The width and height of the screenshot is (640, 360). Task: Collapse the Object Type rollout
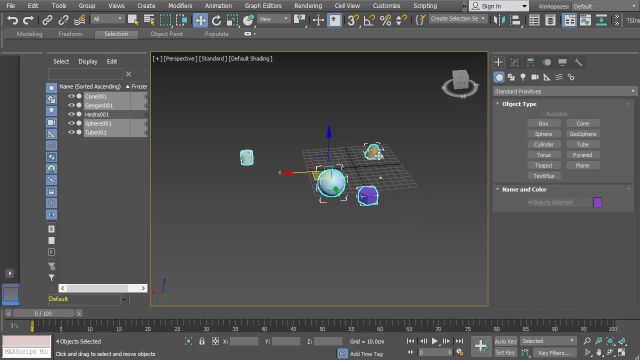point(519,104)
